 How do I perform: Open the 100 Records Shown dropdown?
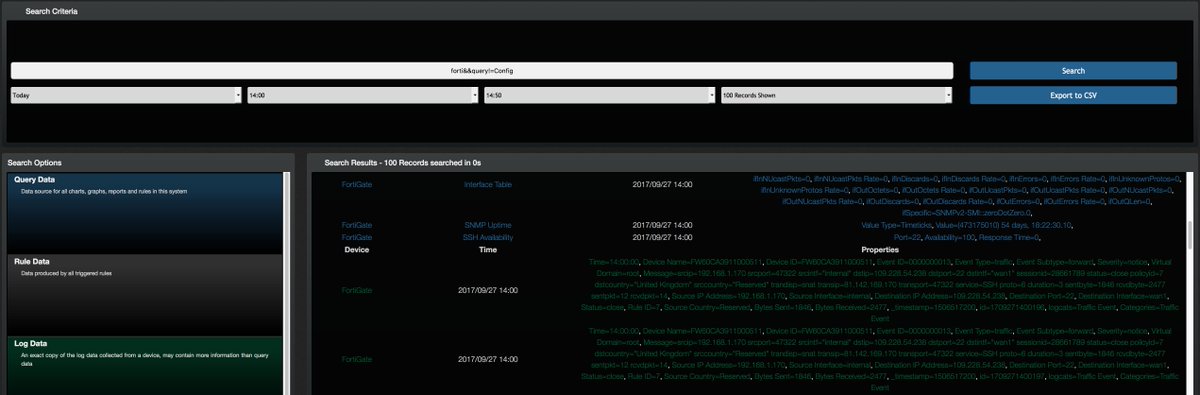pos(836,95)
